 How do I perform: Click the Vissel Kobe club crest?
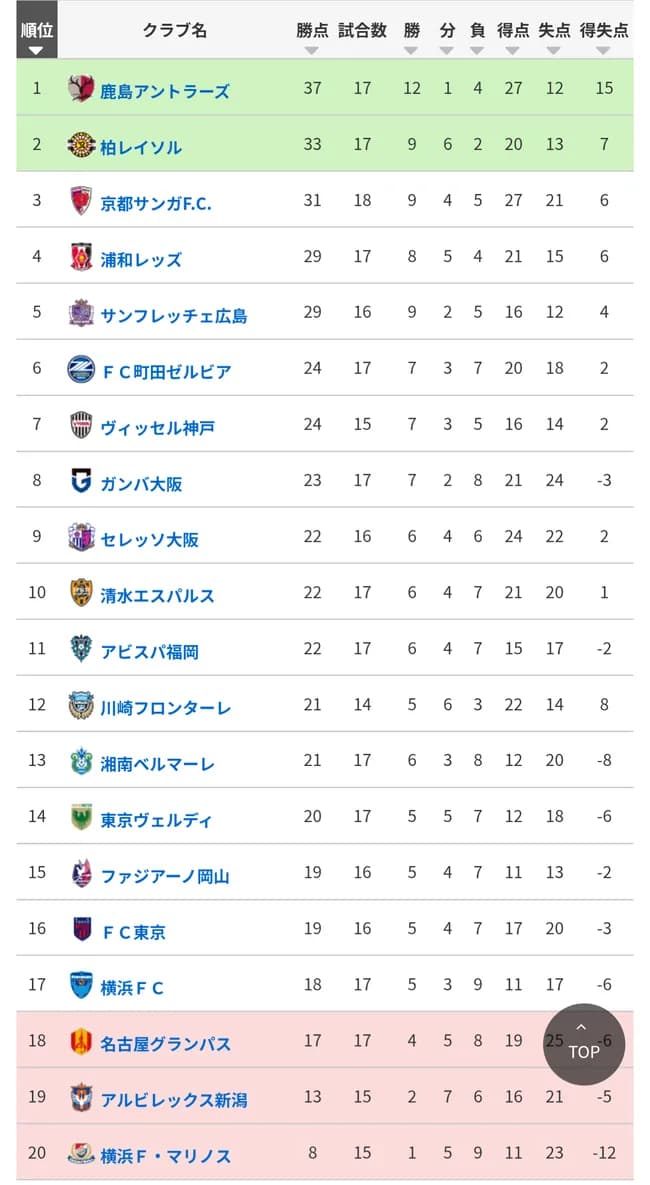(x=79, y=424)
